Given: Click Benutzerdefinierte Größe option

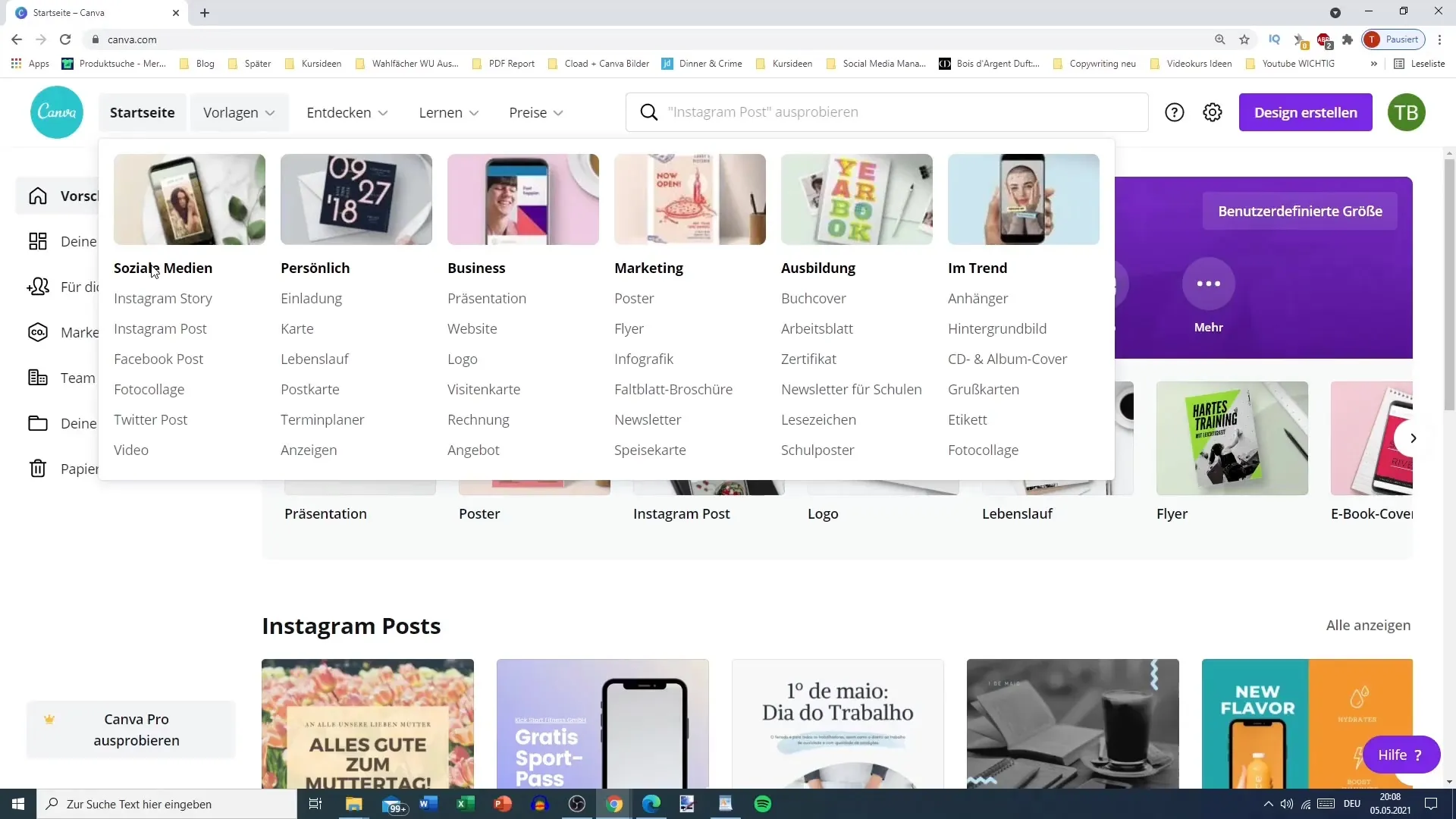Looking at the screenshot, I should [x=1300, y=211].
